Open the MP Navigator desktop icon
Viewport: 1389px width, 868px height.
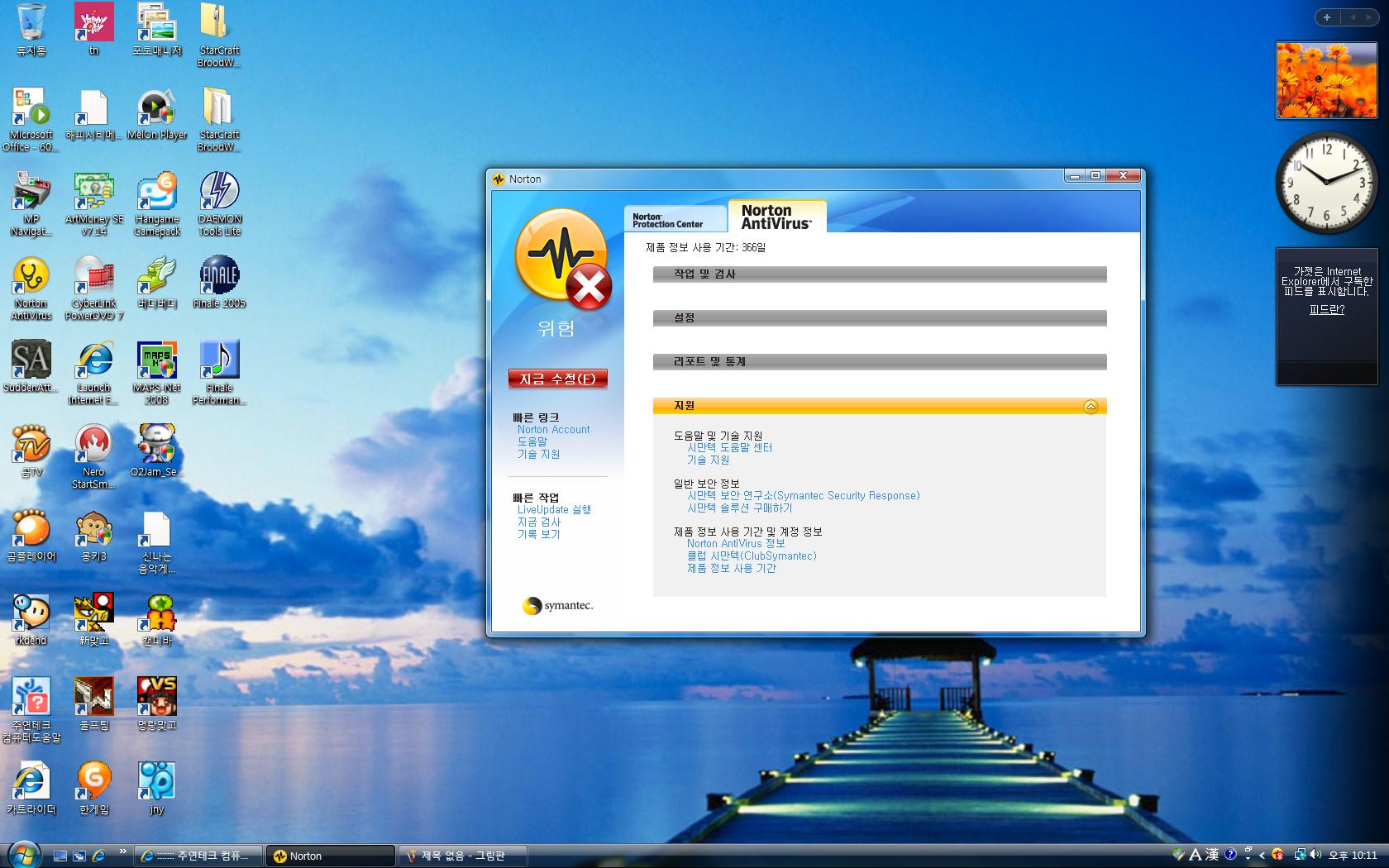click(31, 204)
